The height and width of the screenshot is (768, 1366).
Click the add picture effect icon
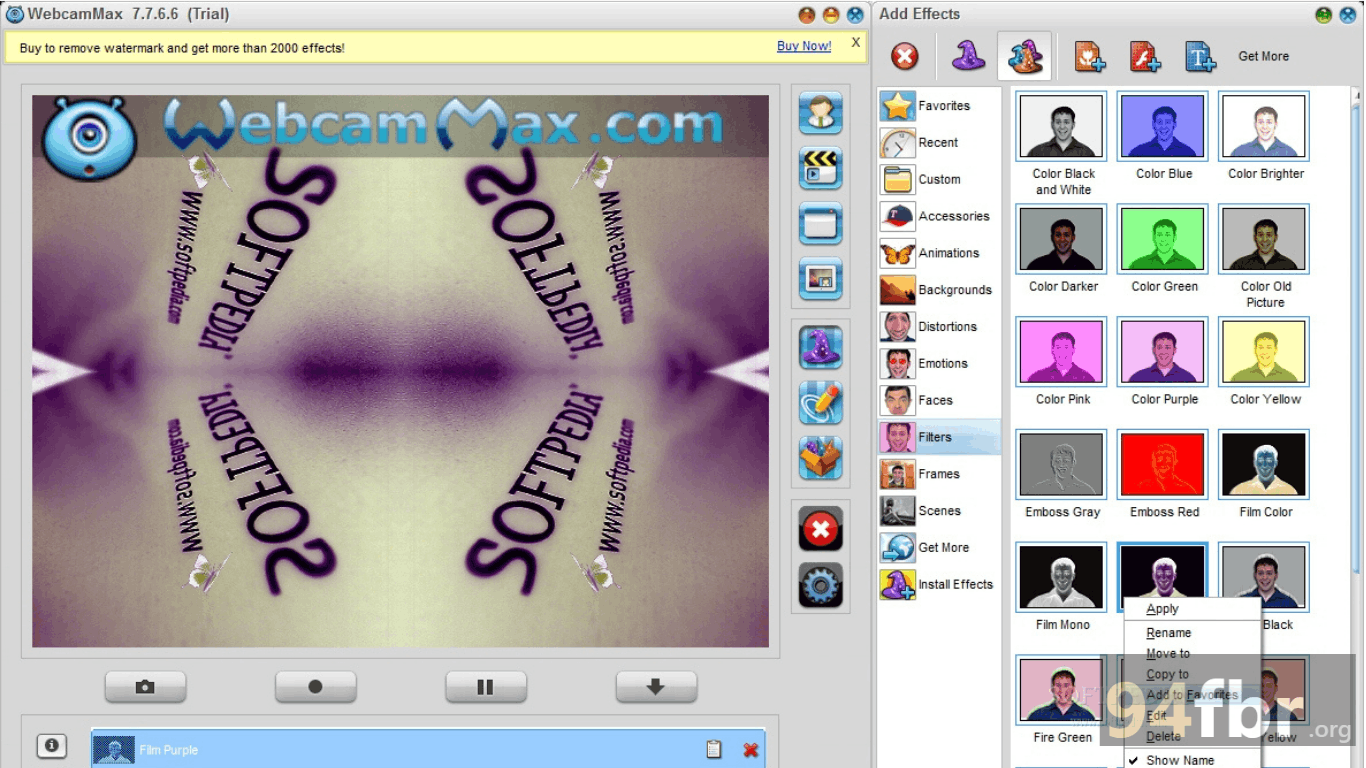[1090, 56]
